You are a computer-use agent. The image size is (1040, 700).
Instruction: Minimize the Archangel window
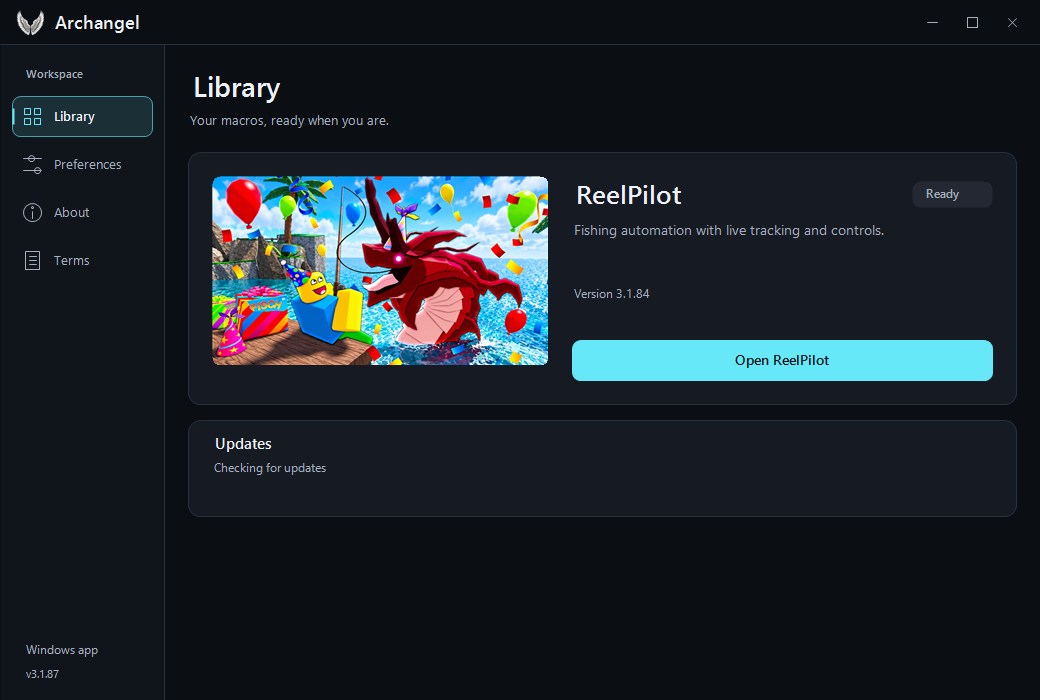933,23
